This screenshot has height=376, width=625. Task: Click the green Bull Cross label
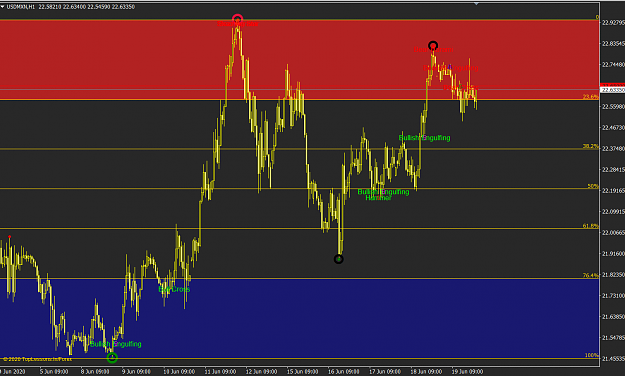pos(174,289)
